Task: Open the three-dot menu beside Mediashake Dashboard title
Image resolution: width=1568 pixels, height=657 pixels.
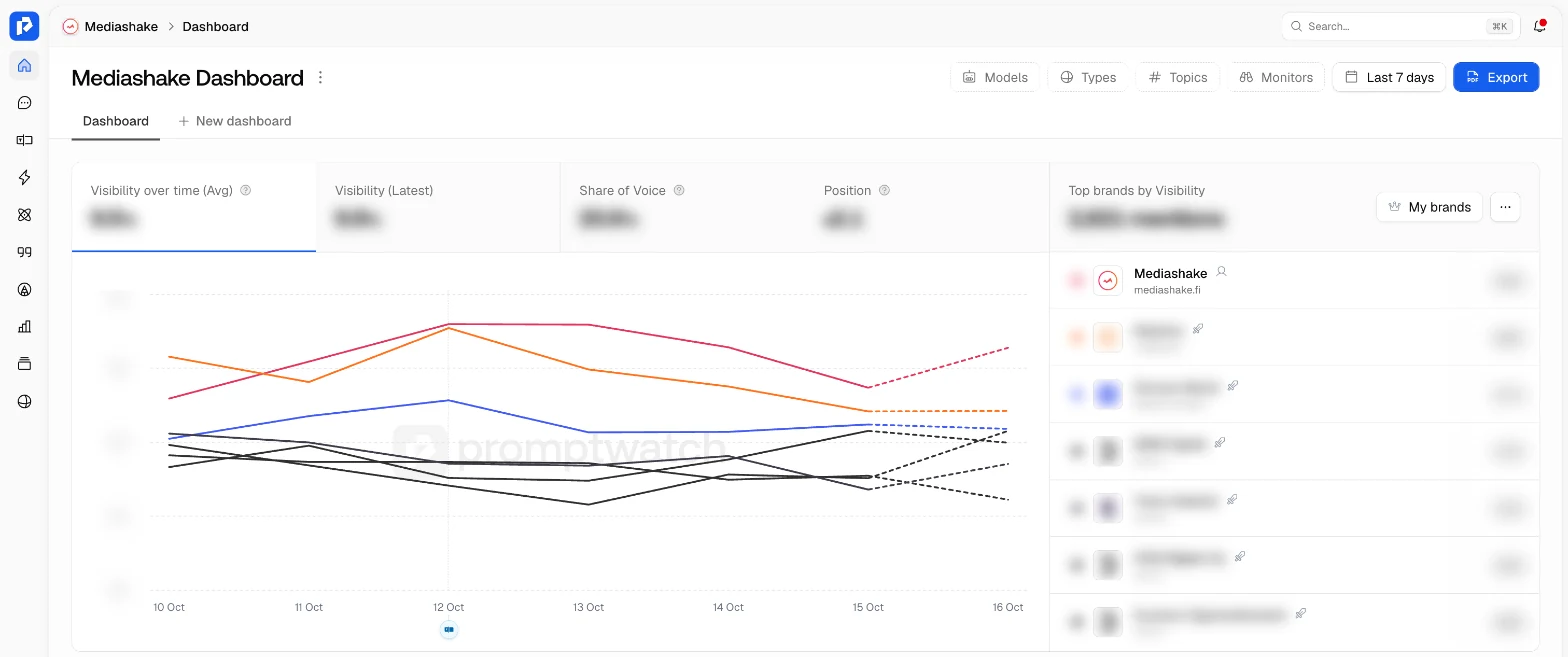Action: [x=320, y=78]
